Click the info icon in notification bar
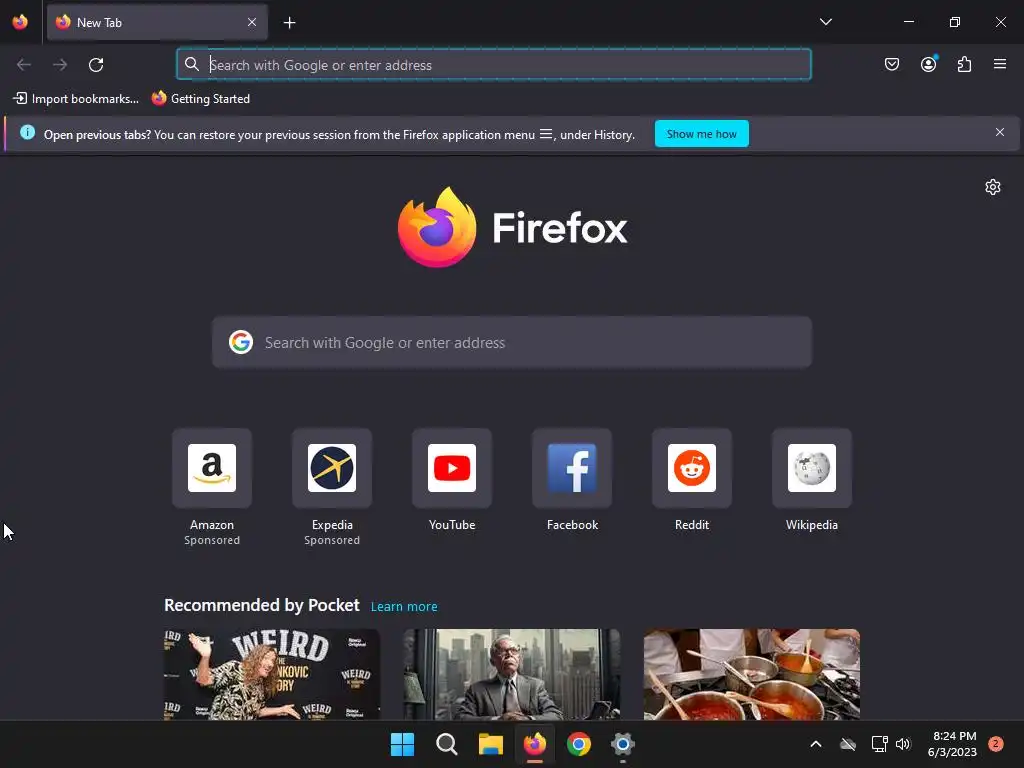This screenshot has width=1024, height=768. (27, 133)
